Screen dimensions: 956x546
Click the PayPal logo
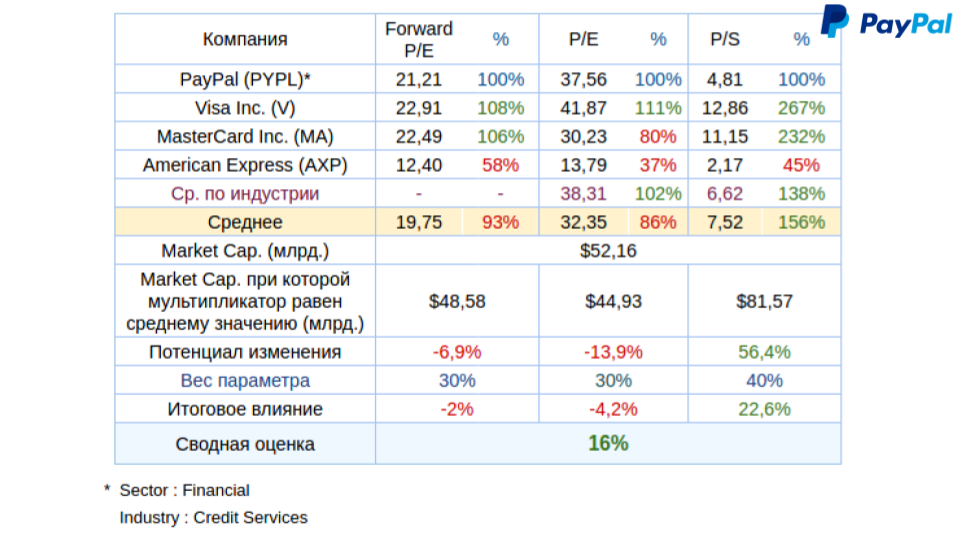885,23
